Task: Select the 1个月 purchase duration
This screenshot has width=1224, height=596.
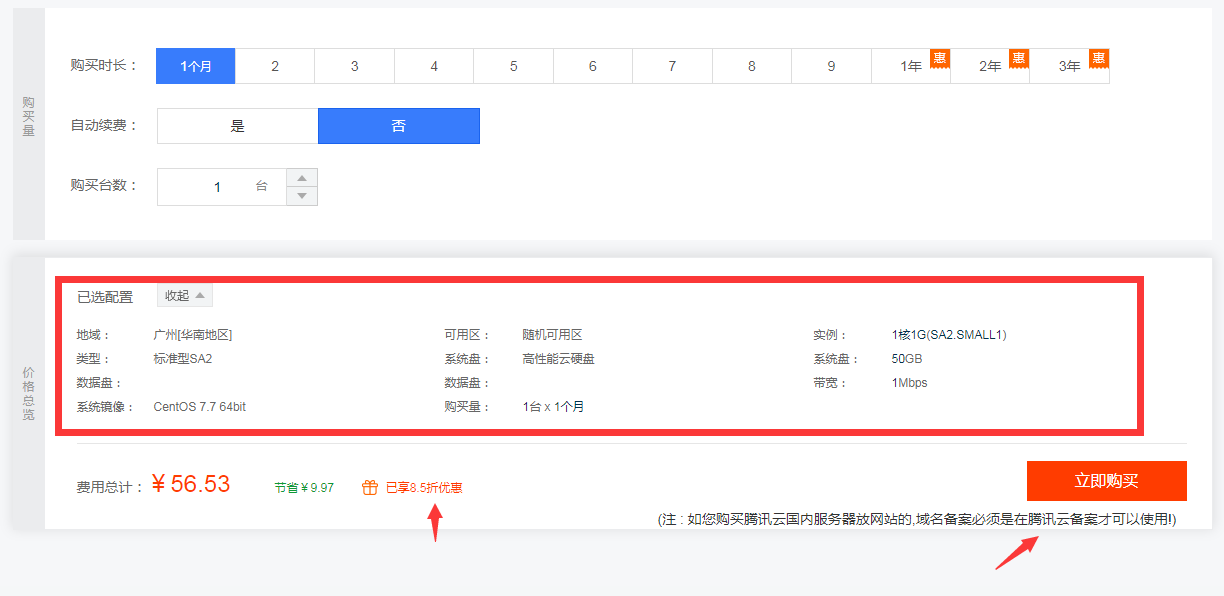Action: [196, 66]
